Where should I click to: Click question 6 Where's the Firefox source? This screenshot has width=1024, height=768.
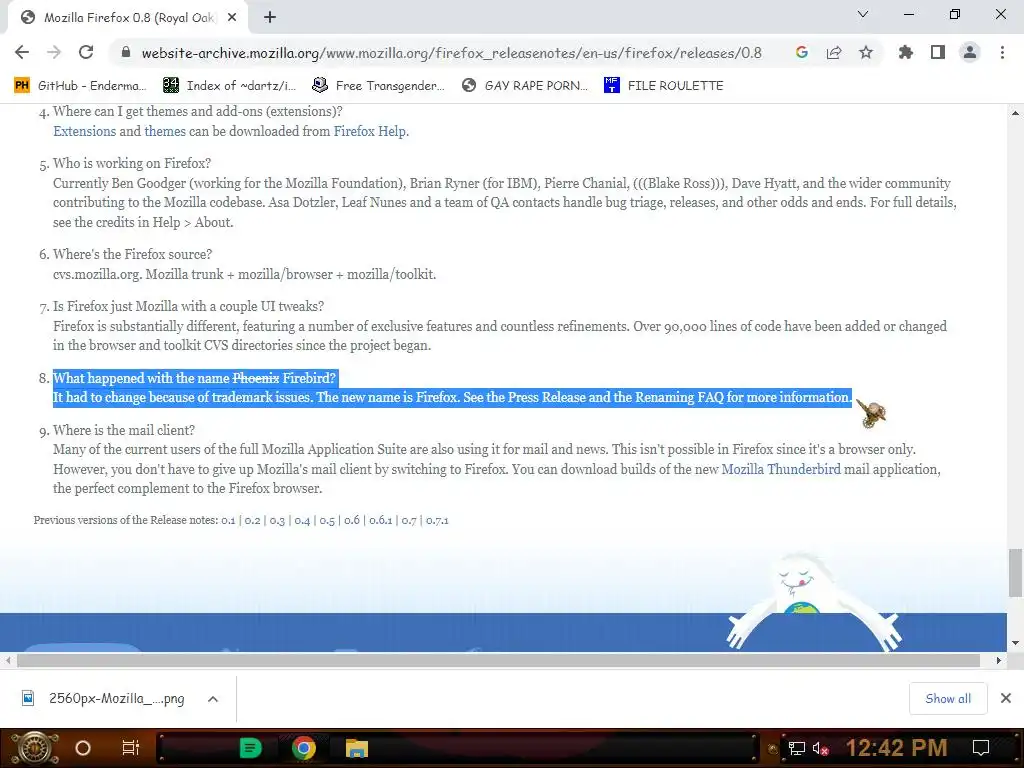[x=133, y=254]
